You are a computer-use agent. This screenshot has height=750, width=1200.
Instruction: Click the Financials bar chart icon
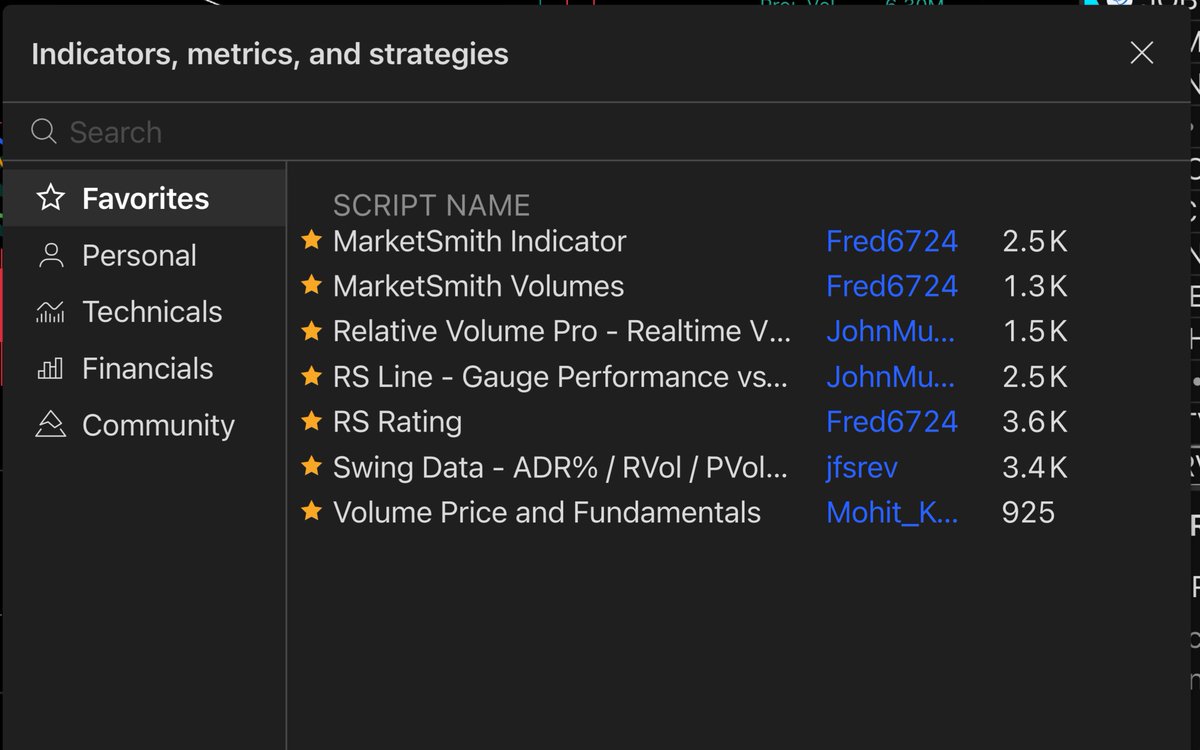(50, 369)
